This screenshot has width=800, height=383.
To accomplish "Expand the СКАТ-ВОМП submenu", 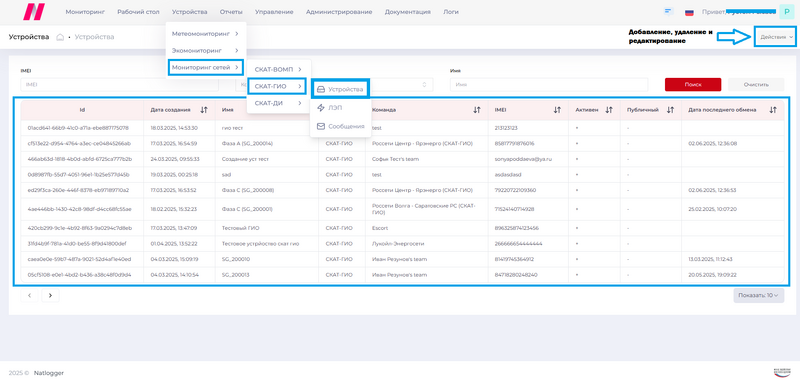I will point(278,69).
